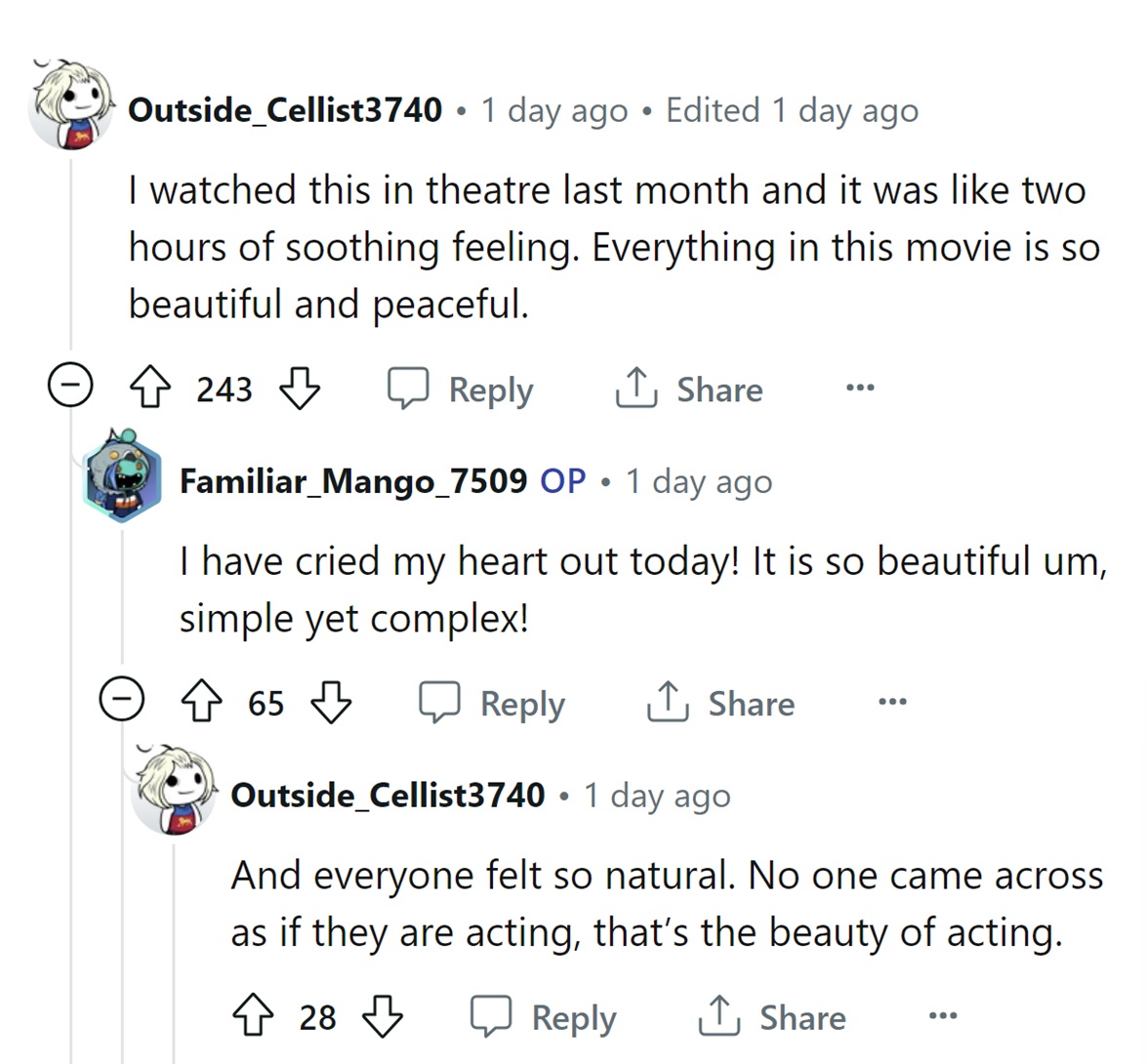Share the 'soothing feeling' top comment
1146x1064 pixels.
pos(689,389)
